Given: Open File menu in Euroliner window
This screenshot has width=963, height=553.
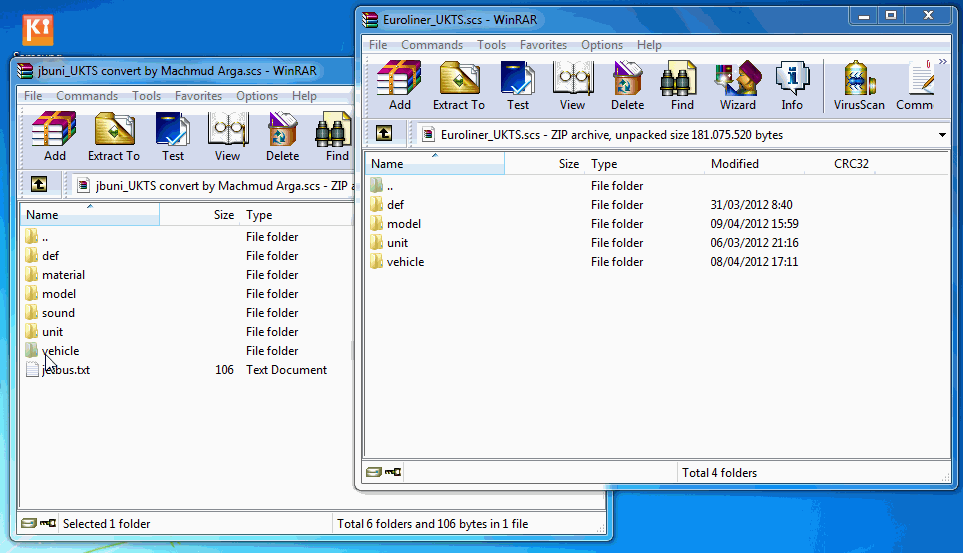Looking at the screenshot, I should click(378, 45).
